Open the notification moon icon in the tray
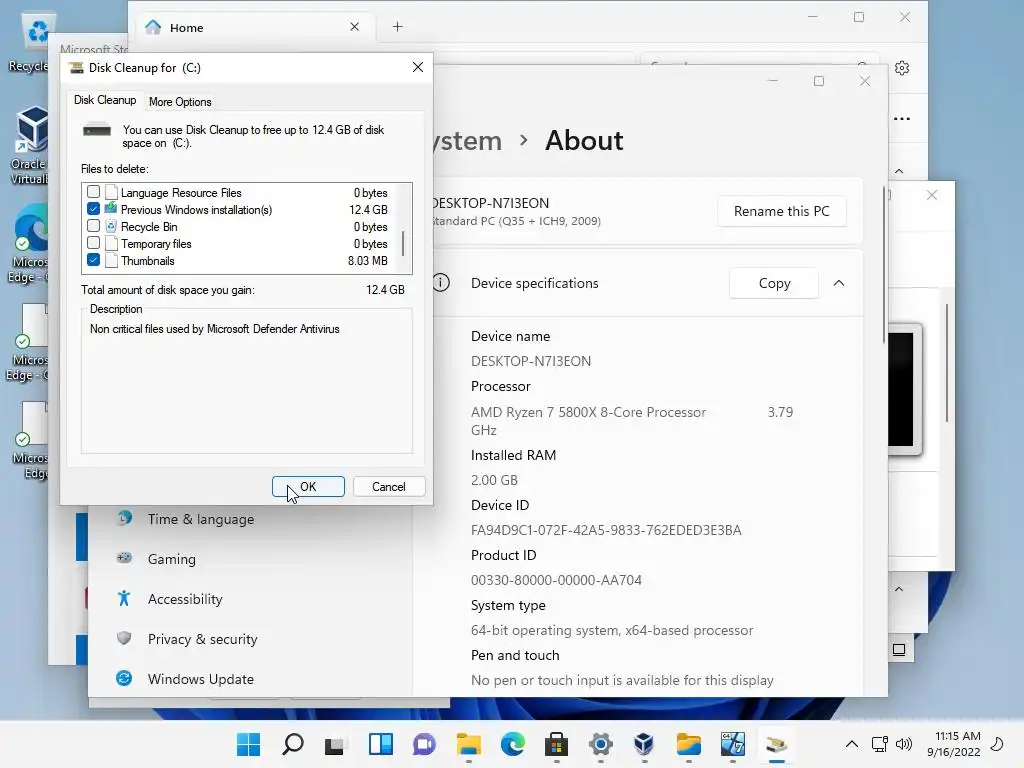 click(x=997, y=744)
